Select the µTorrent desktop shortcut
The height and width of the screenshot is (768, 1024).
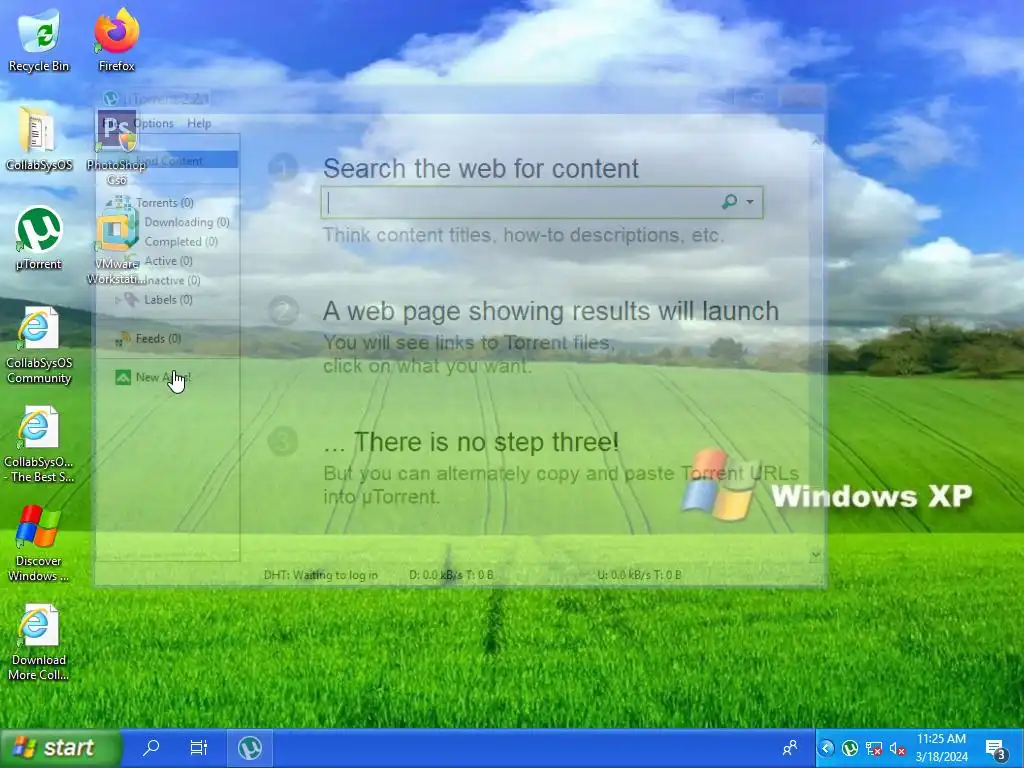coord(39,238)
